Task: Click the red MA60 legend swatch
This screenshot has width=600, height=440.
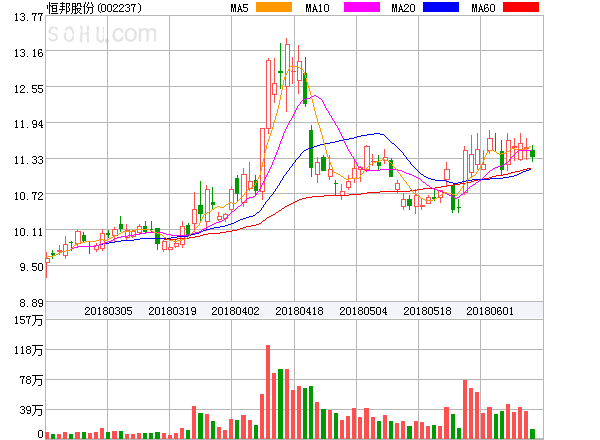Action: tap(521, 7)
